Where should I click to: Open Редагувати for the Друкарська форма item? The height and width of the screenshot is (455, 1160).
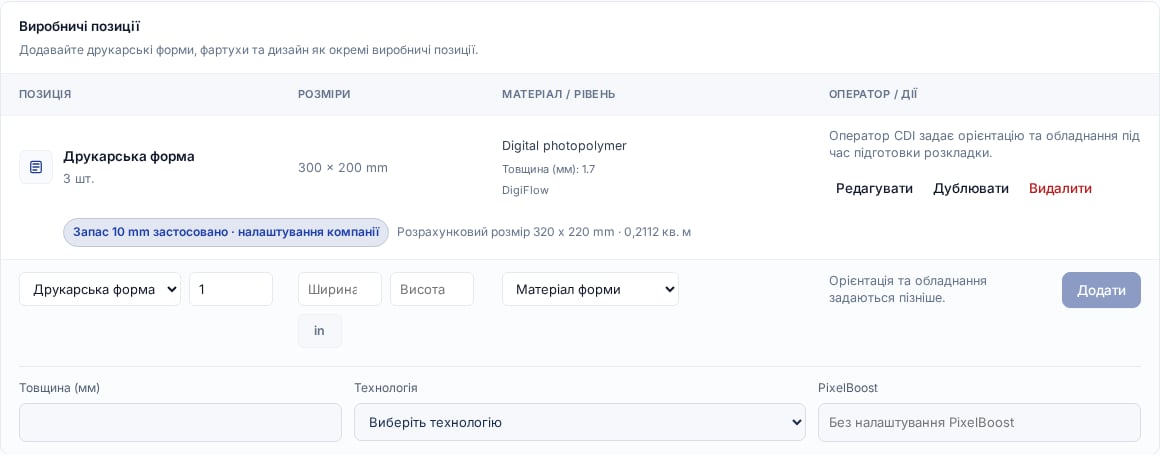coord(874,189)
